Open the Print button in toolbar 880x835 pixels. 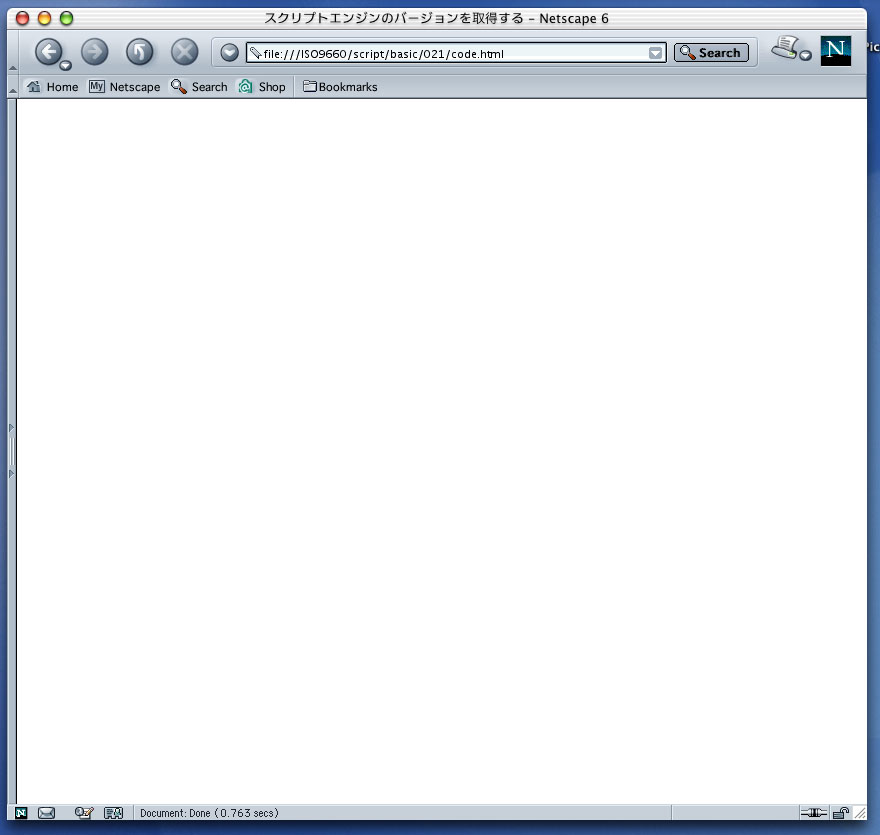click(787, 48)
